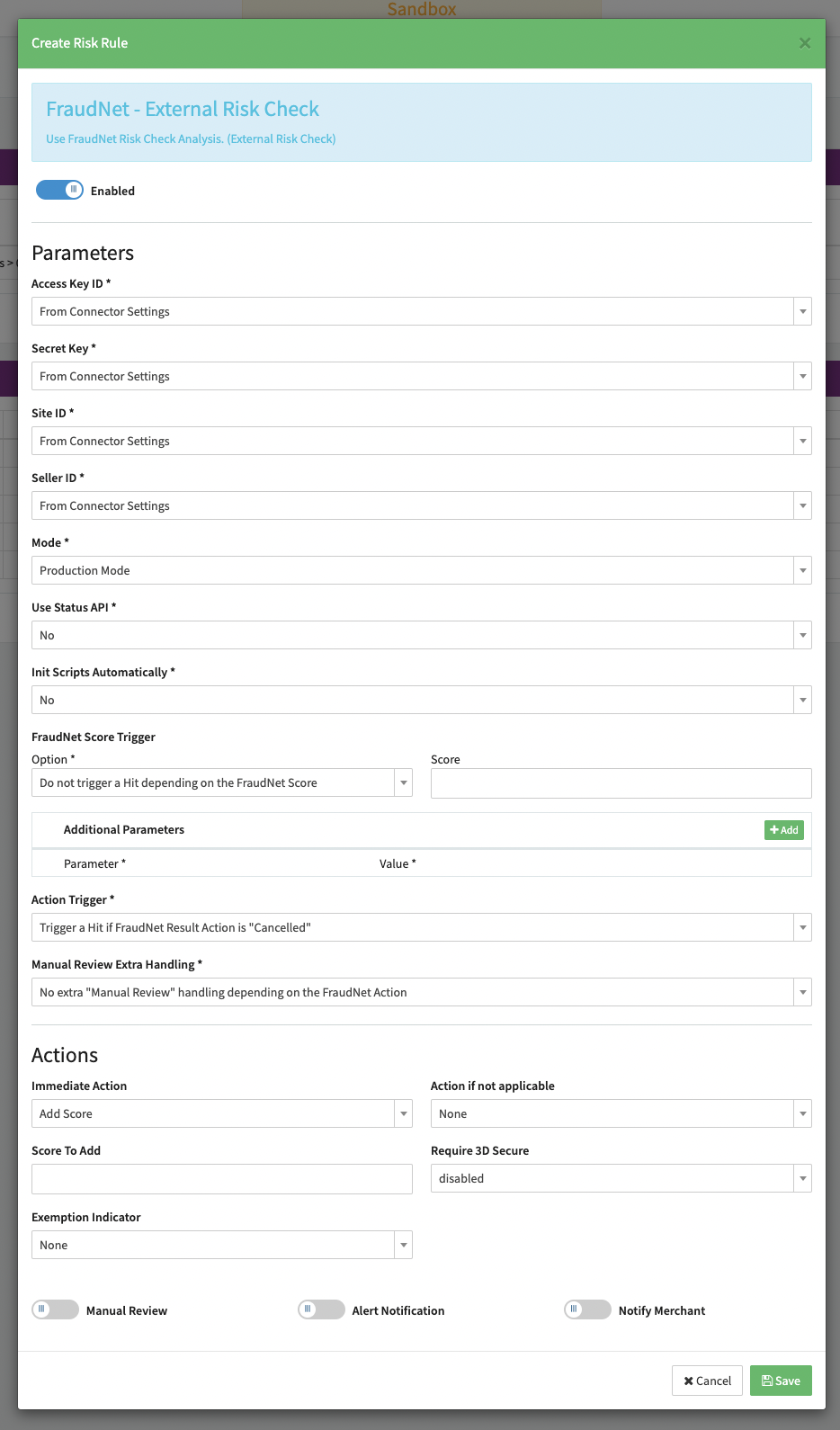The image size is (840, 1430).
Task: Open the Exemption Indicator dropdown
Action: pos(221,1245)
